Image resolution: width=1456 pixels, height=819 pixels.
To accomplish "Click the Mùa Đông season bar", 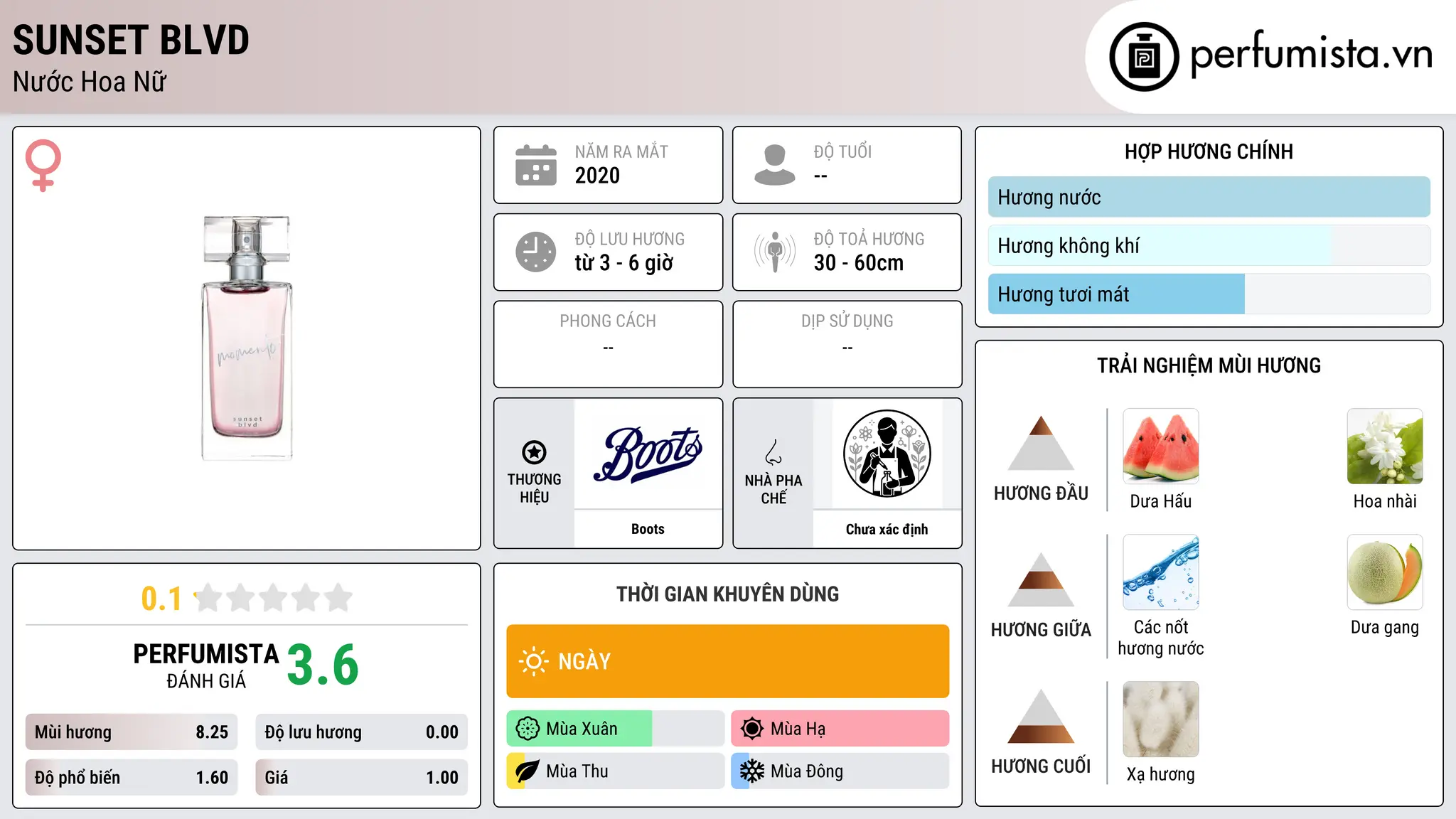I will coord(840,771).
